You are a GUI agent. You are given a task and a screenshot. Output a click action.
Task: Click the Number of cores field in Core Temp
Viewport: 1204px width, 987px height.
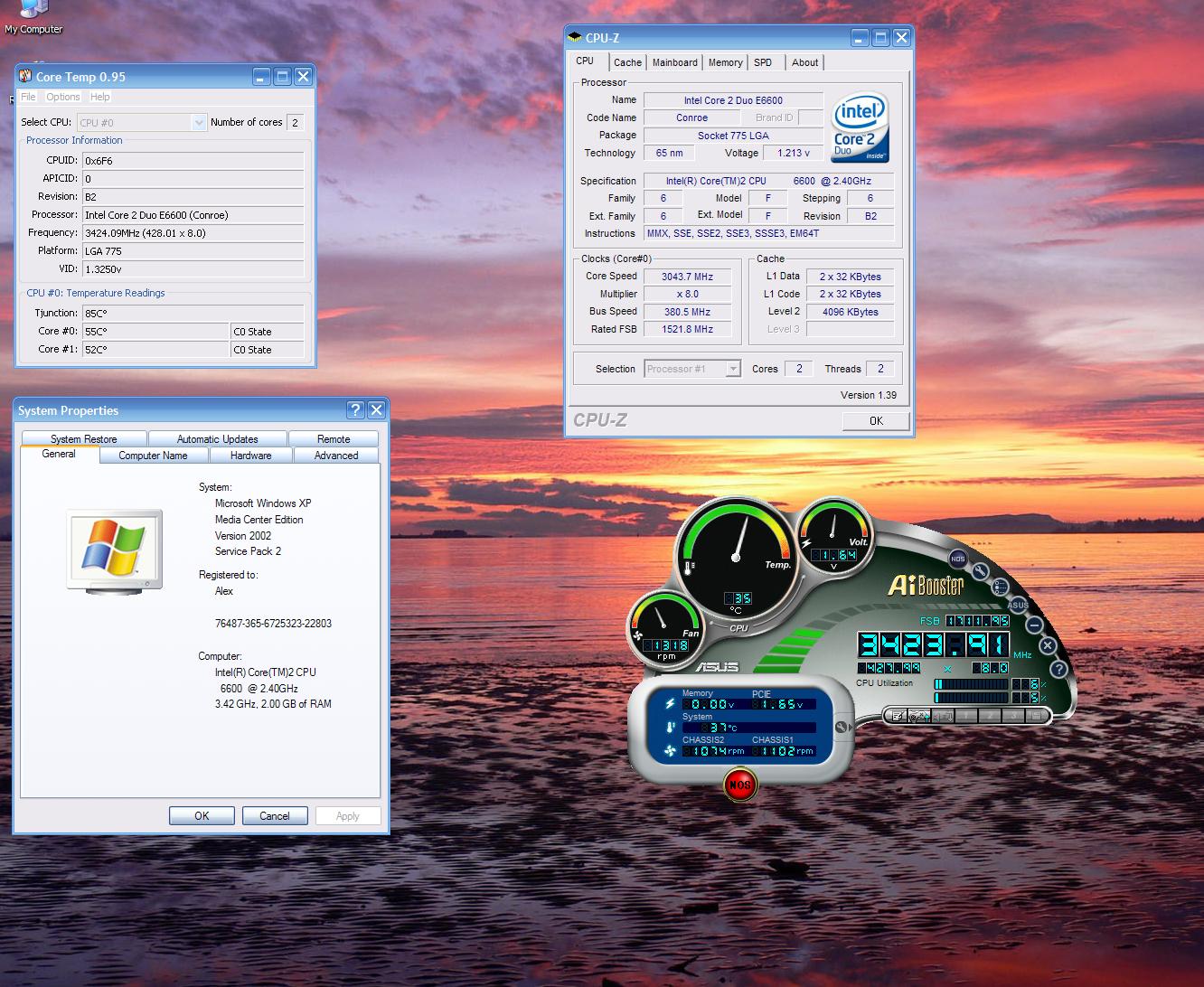coord(295,122)
